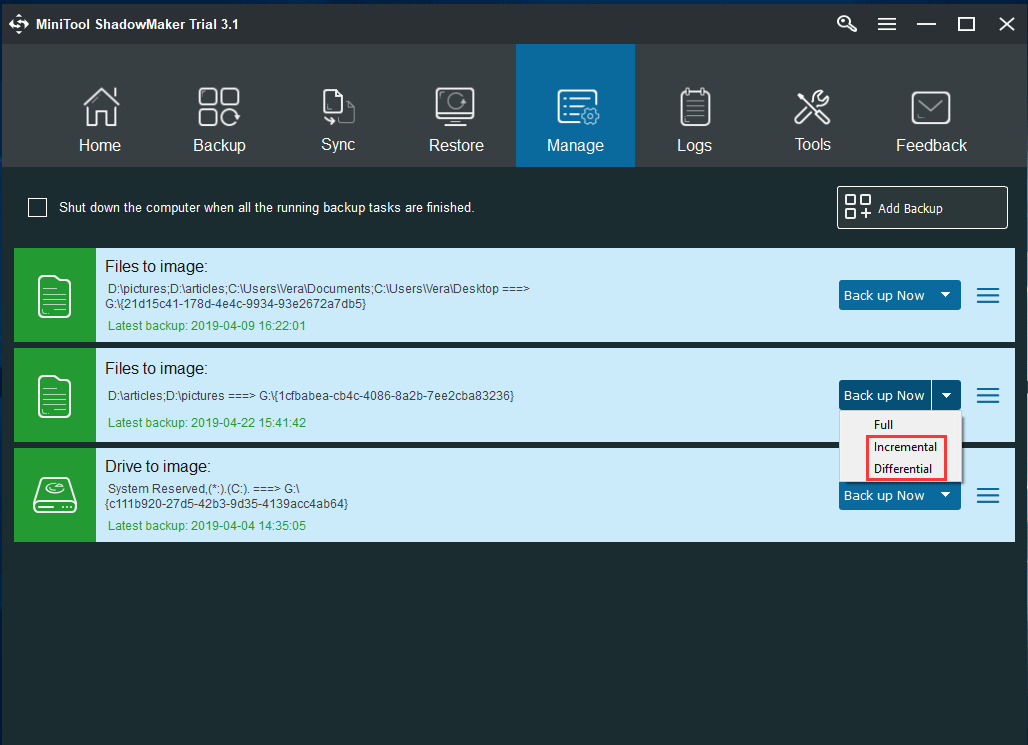Click path text 'System Reserved,(*:).(C:). ===> G:\'
The height and width of the screenshot is (745, 1028).
click(x=203, y=489)
